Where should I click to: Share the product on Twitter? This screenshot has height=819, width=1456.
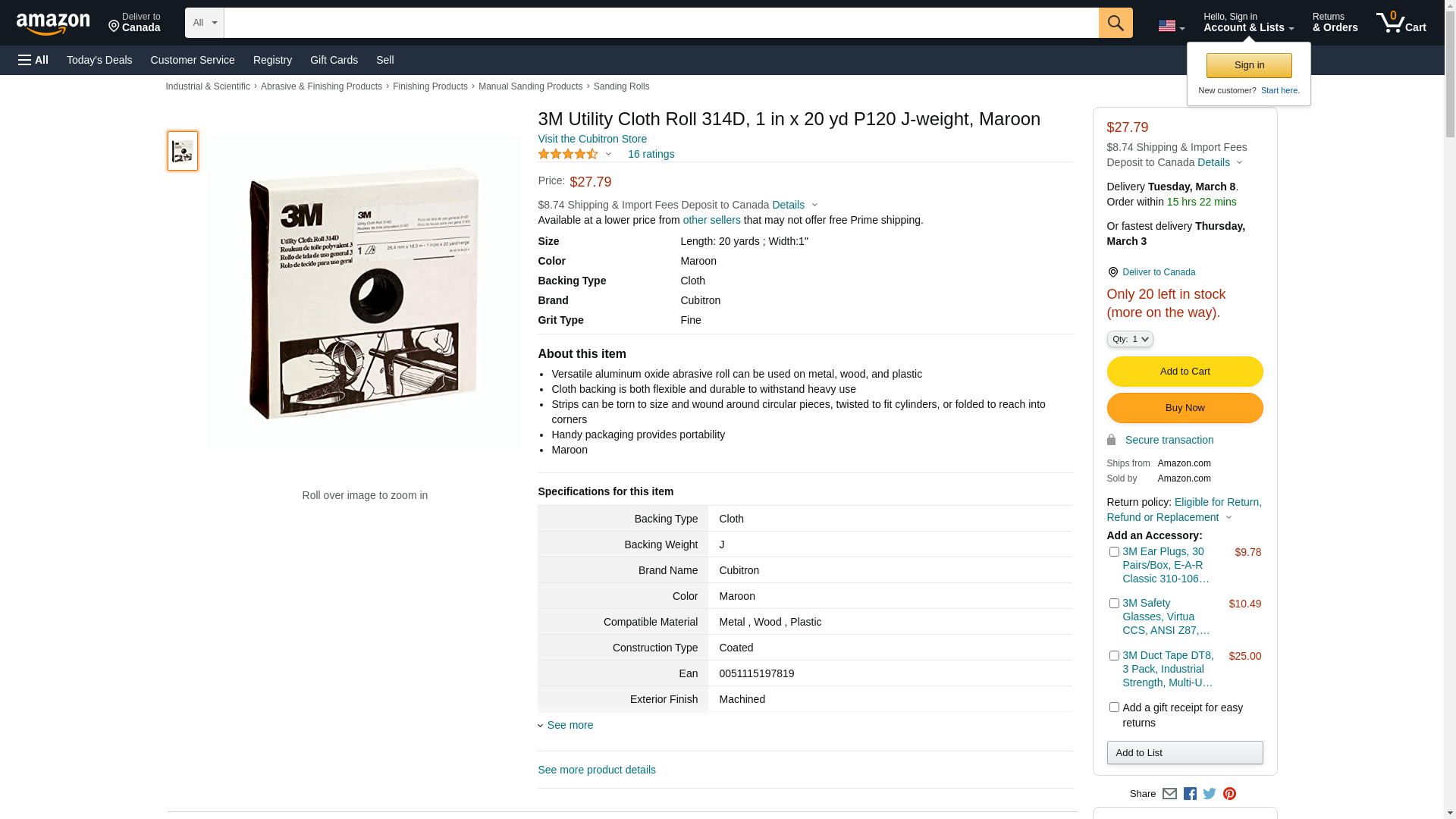pos(1210,794)
